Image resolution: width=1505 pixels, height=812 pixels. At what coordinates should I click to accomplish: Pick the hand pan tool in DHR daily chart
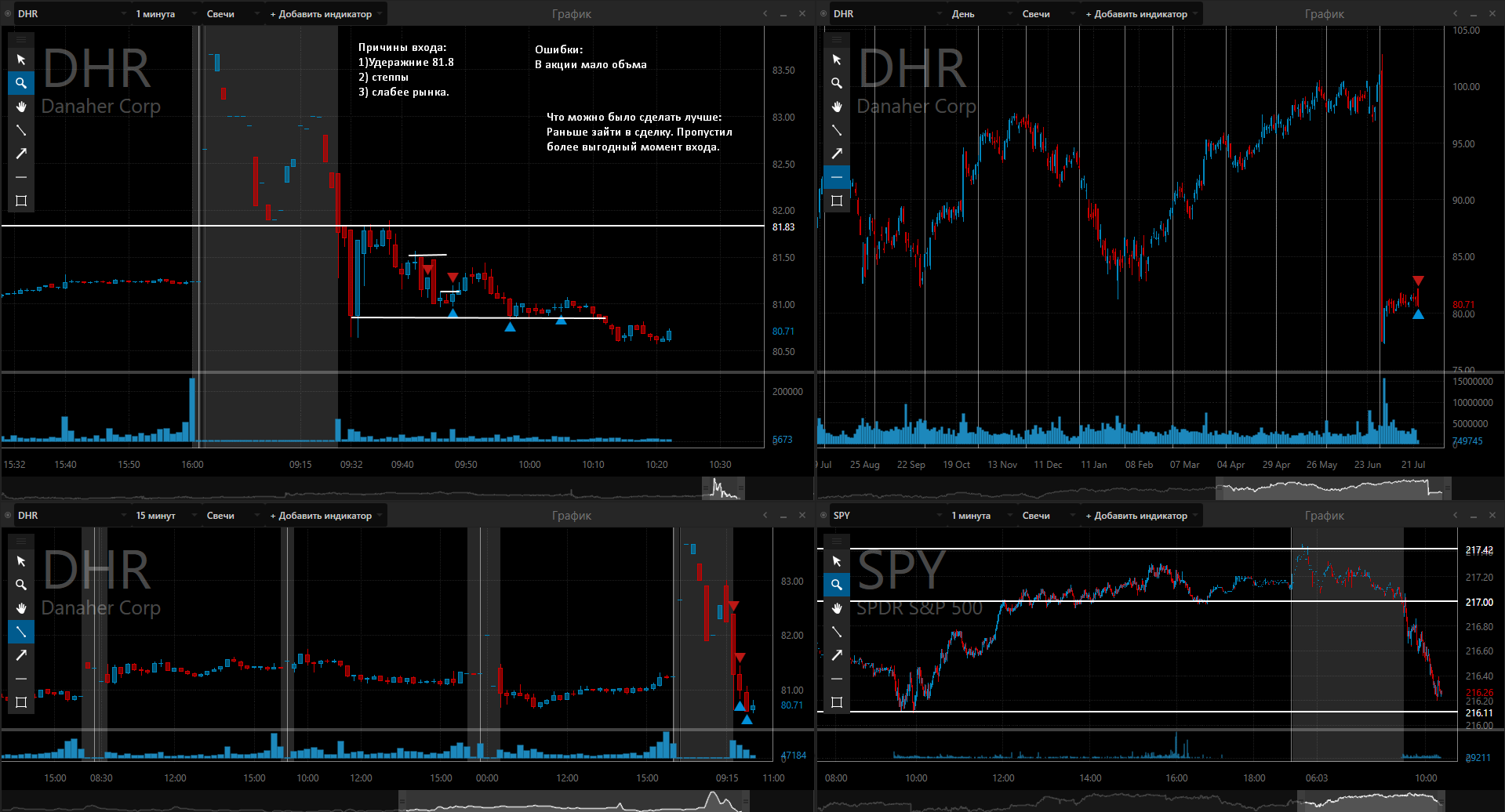pos(837,107)
